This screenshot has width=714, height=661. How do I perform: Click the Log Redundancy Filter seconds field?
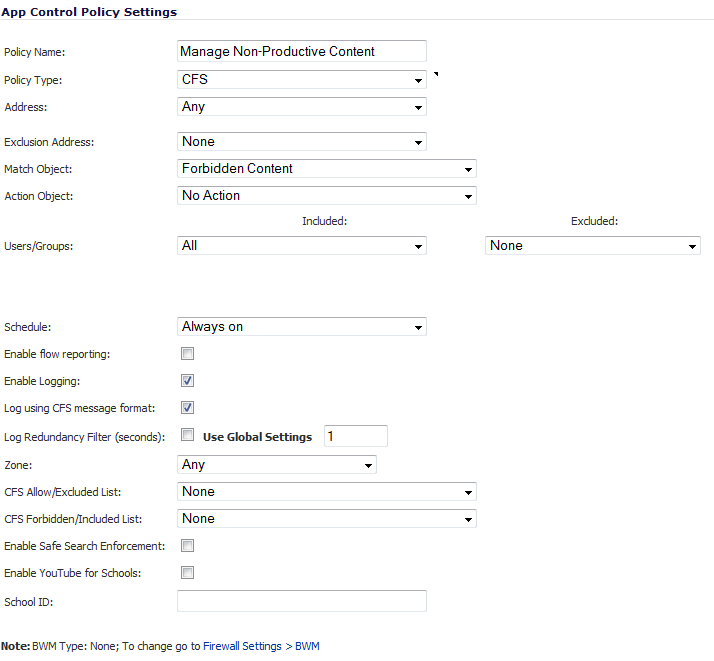click(x=356, y=436)
